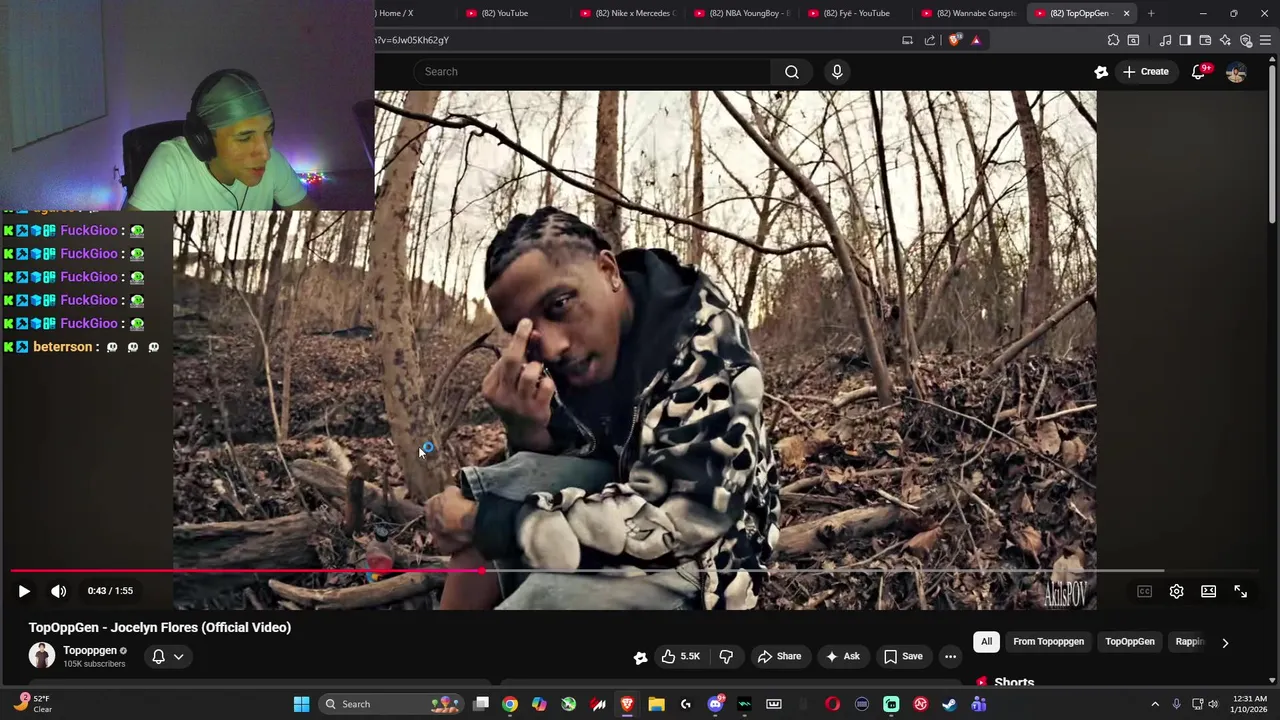Screen dimensions: 1280x720
Task: Select the All filter chip
Action: [986, 642]
